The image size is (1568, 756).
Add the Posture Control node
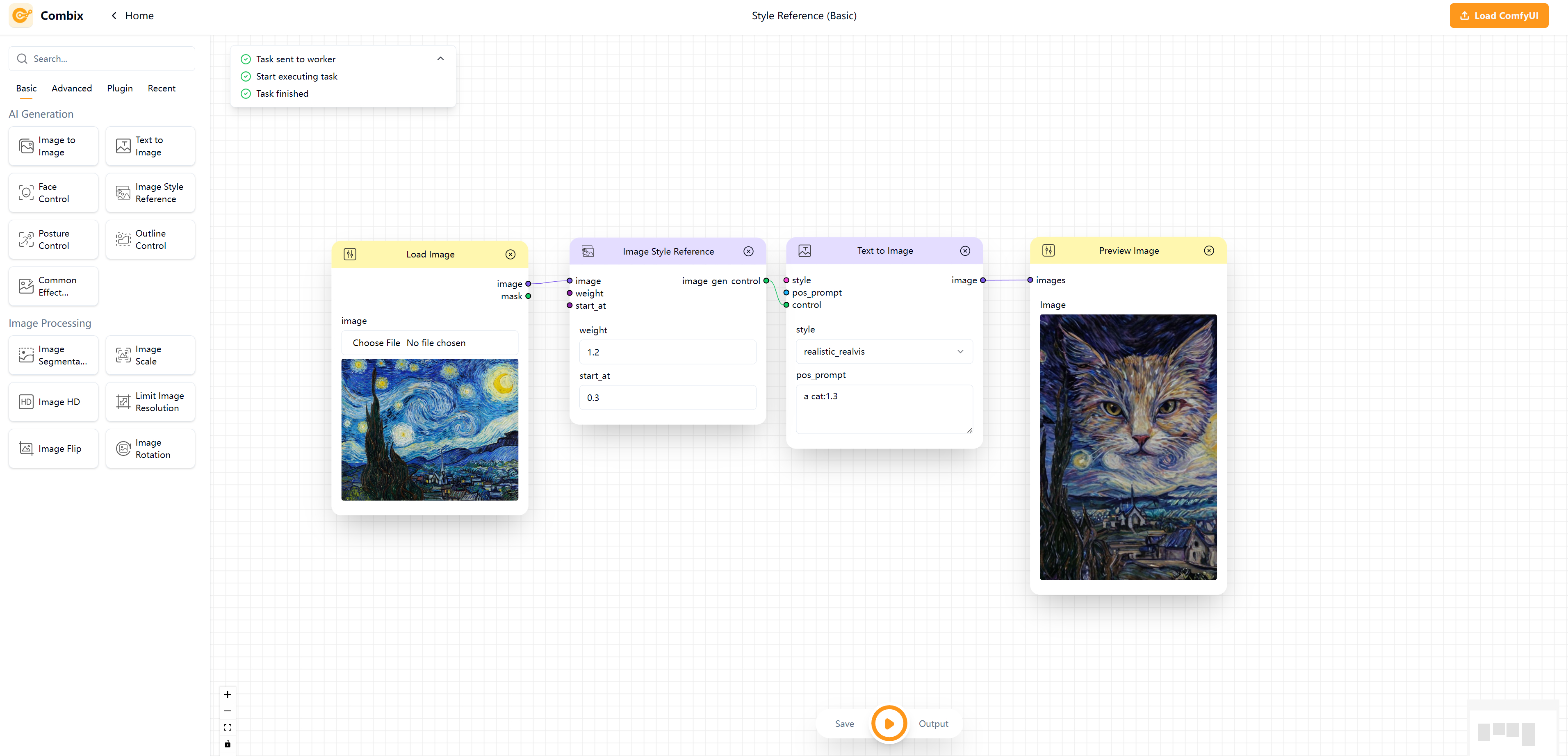tap(54, 239)
